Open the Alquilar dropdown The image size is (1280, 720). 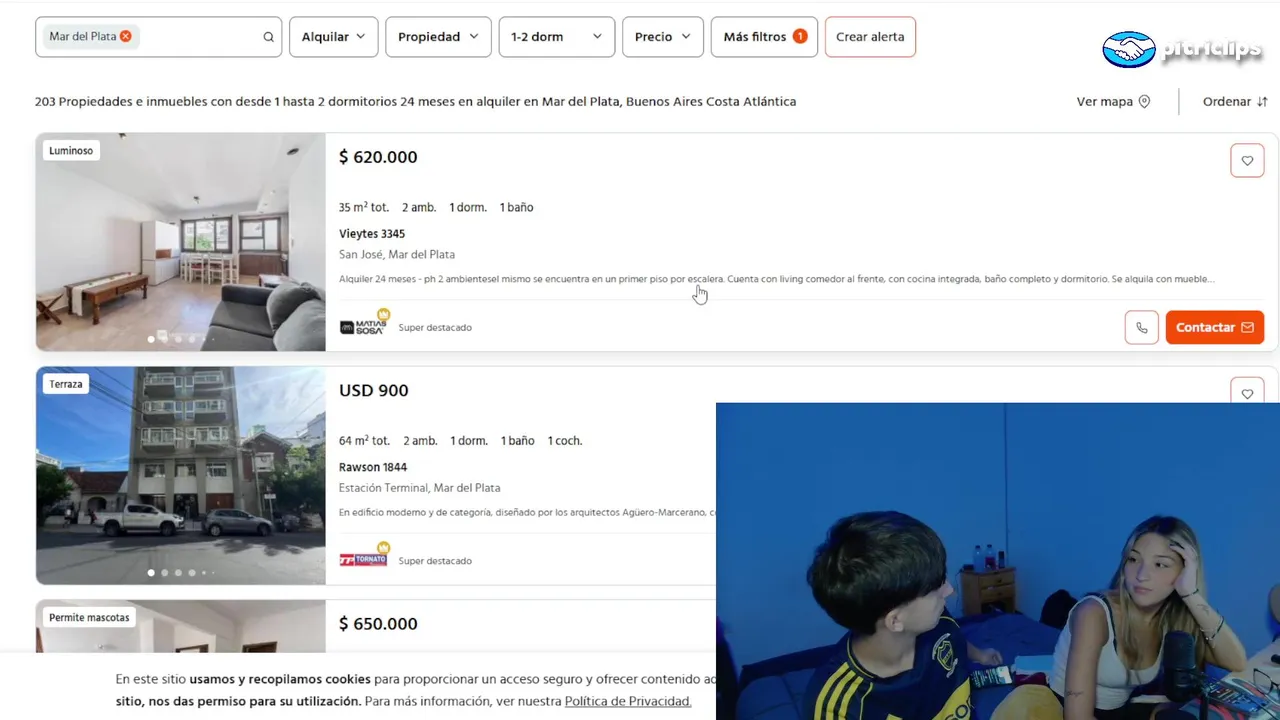pos(334,37)
